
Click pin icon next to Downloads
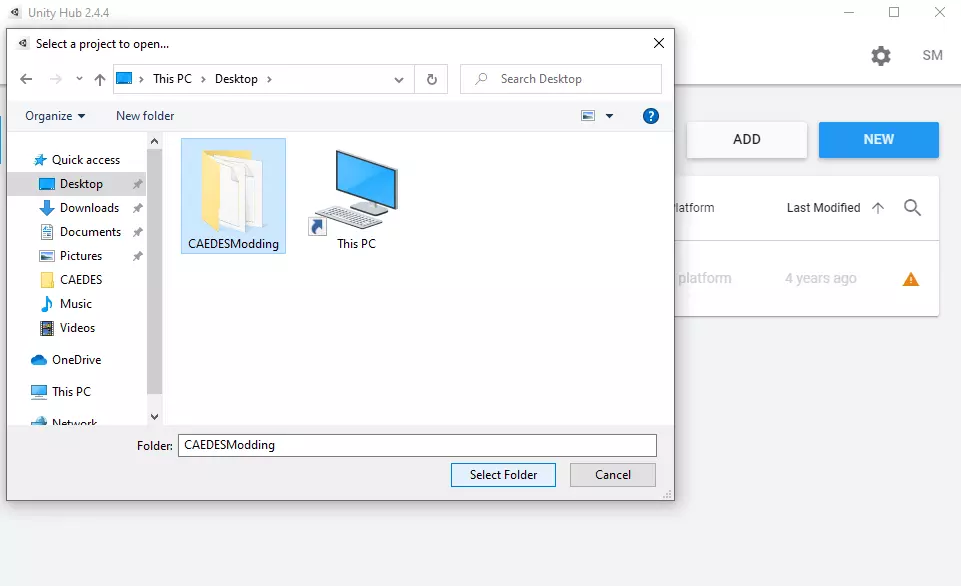[137, 208]
